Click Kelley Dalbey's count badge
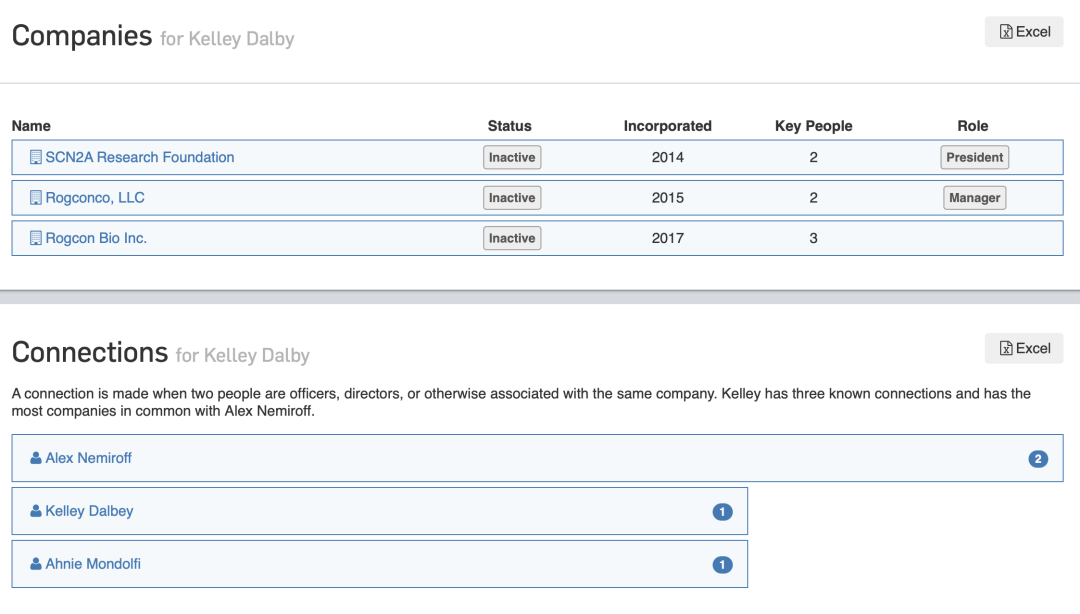The height and width of the screenshot is (614, 1080). tap(722, 512)
